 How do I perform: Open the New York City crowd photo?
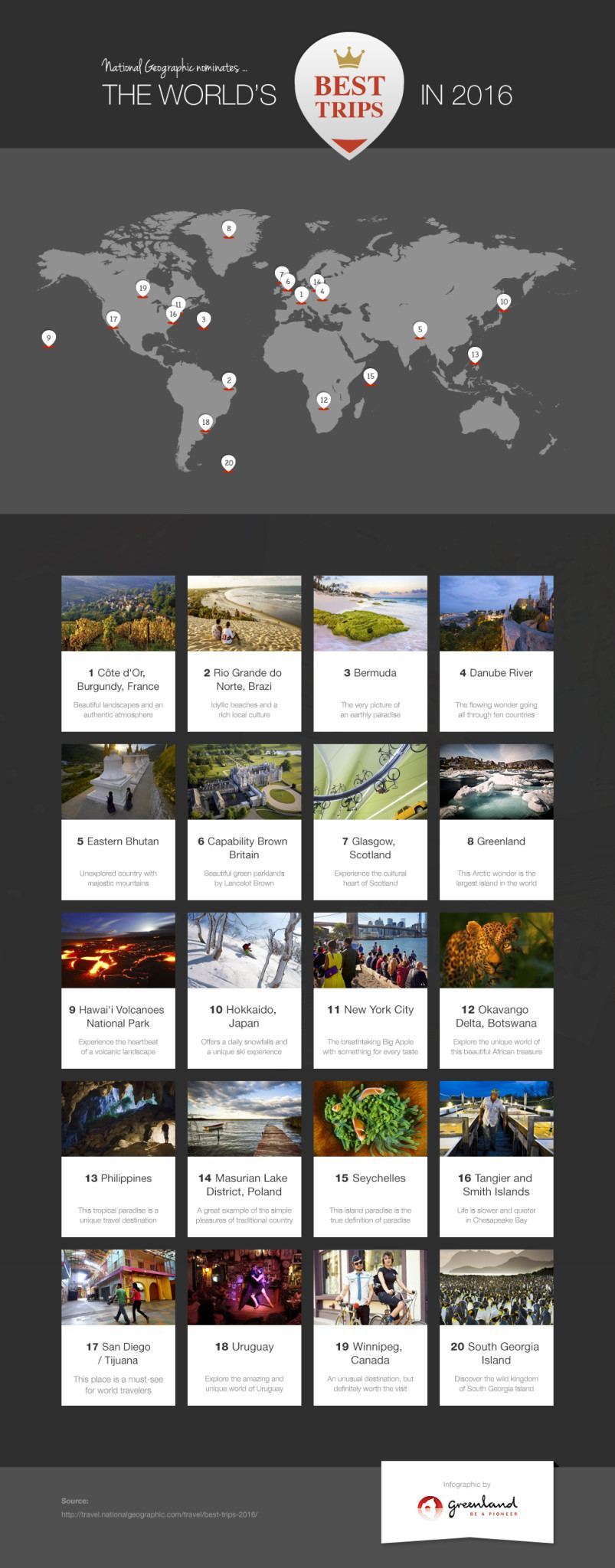(x=370, y=950)
